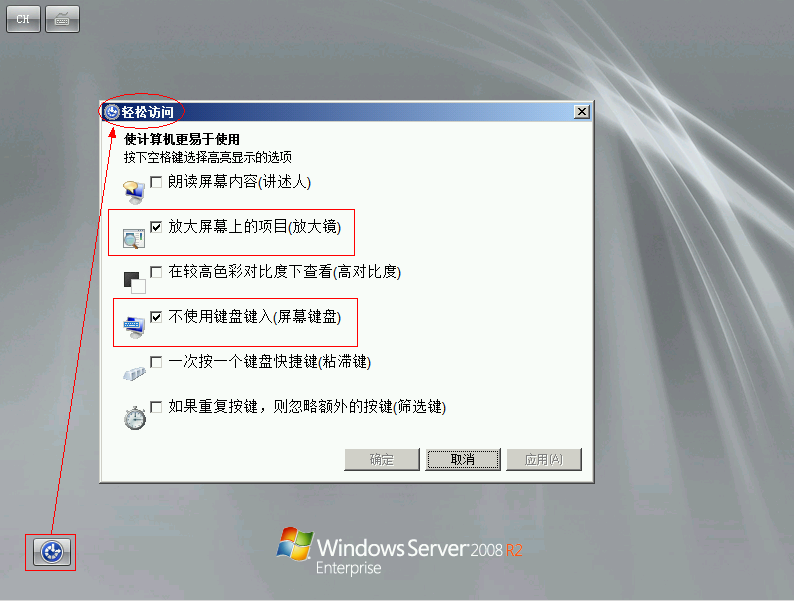This screenshot has width=794, height=601.
Task: Click the Narrator speech bubble icon
Action: (x=134, y=192)
